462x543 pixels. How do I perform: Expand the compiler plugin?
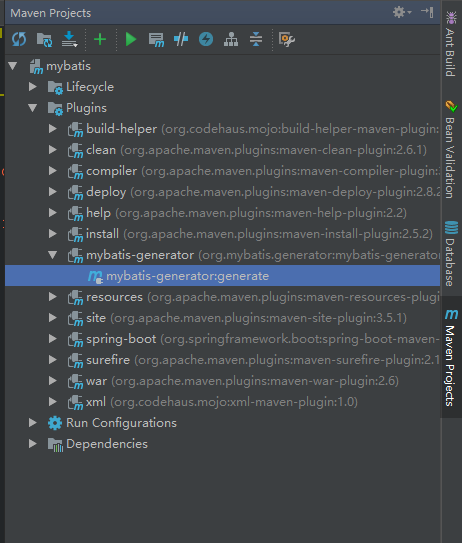click(x=53, y=171)
